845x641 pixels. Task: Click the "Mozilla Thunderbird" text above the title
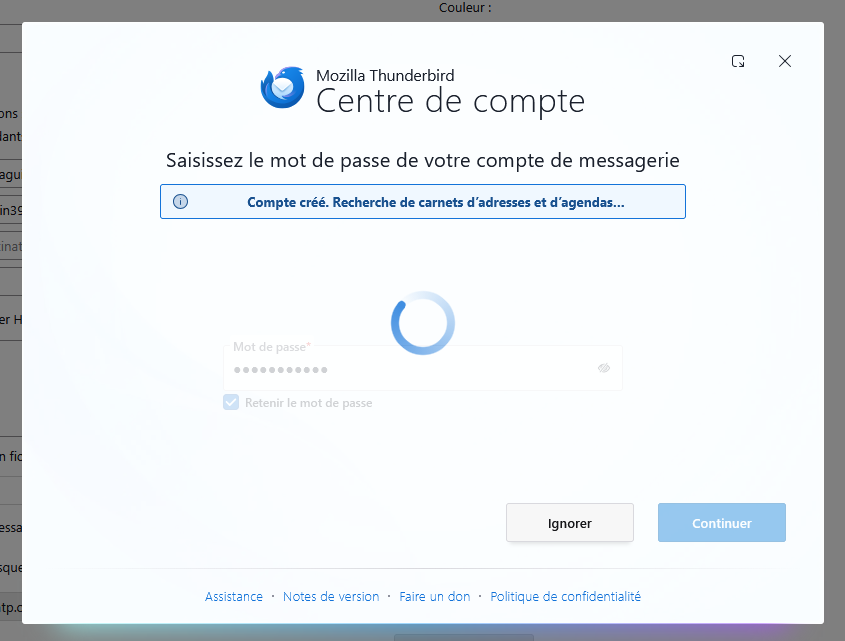pyautogui.click(x=385, y=75)
